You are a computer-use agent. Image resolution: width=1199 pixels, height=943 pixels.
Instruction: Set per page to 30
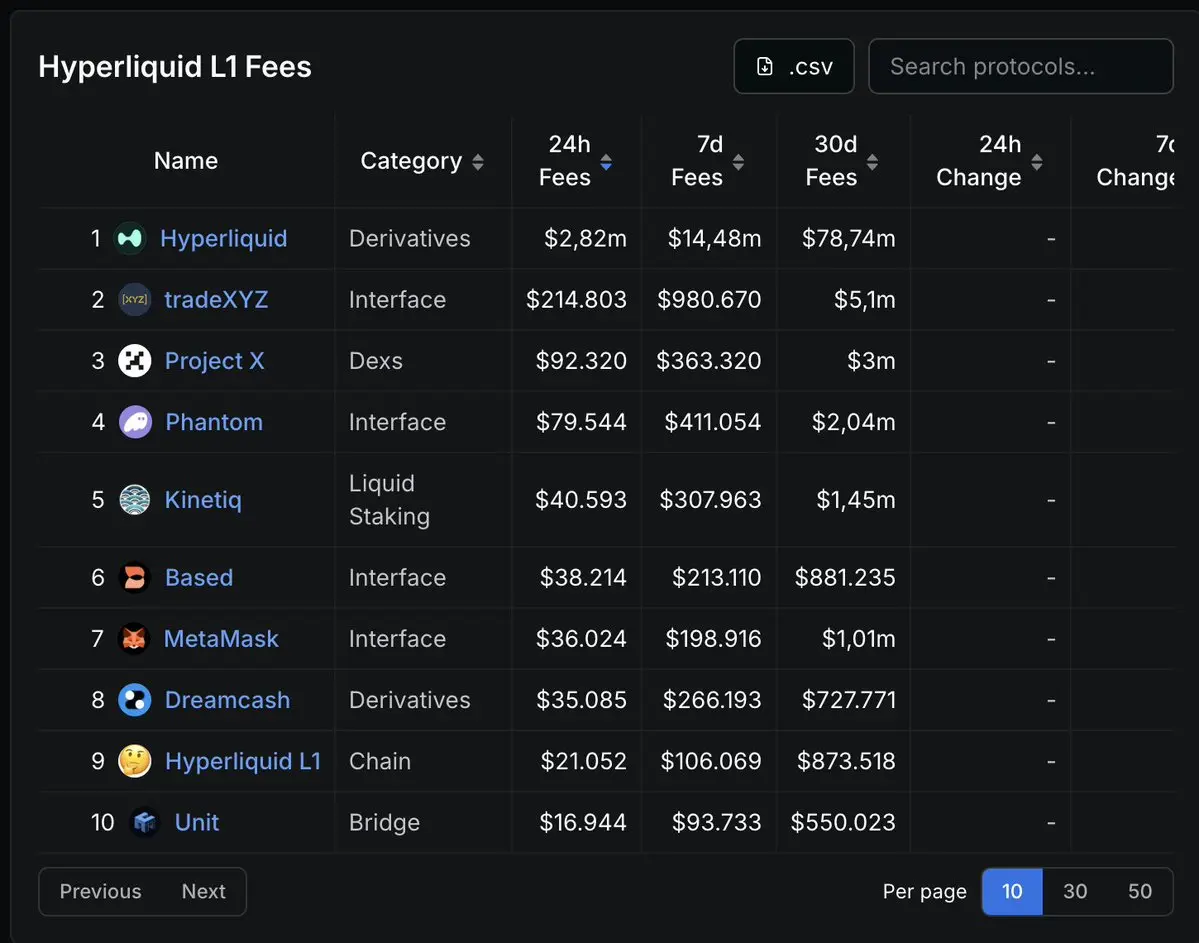click(1075, 891)
